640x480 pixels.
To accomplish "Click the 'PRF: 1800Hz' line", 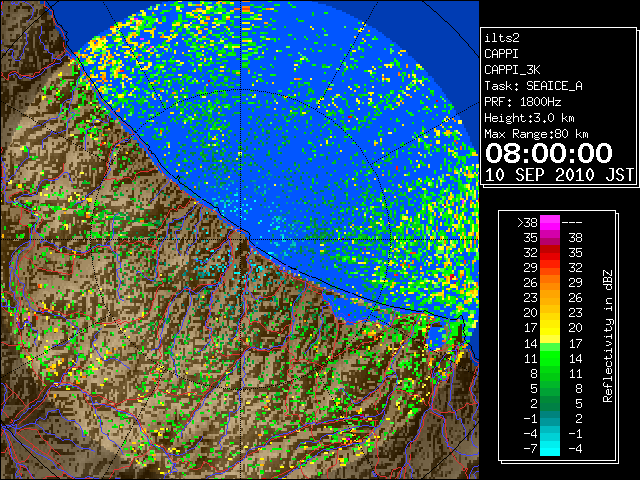I will [x=523, y=102].
